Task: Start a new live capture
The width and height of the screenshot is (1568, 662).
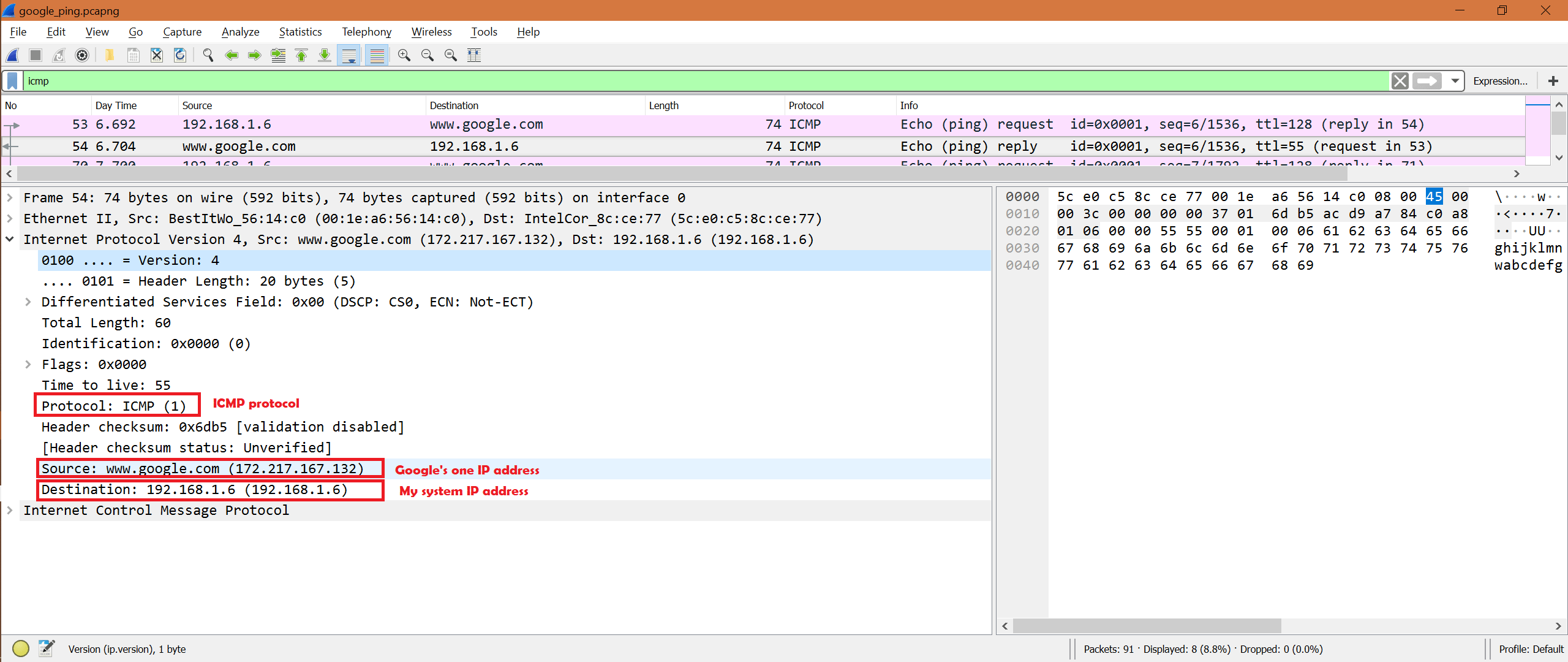Action: point(12,55)
